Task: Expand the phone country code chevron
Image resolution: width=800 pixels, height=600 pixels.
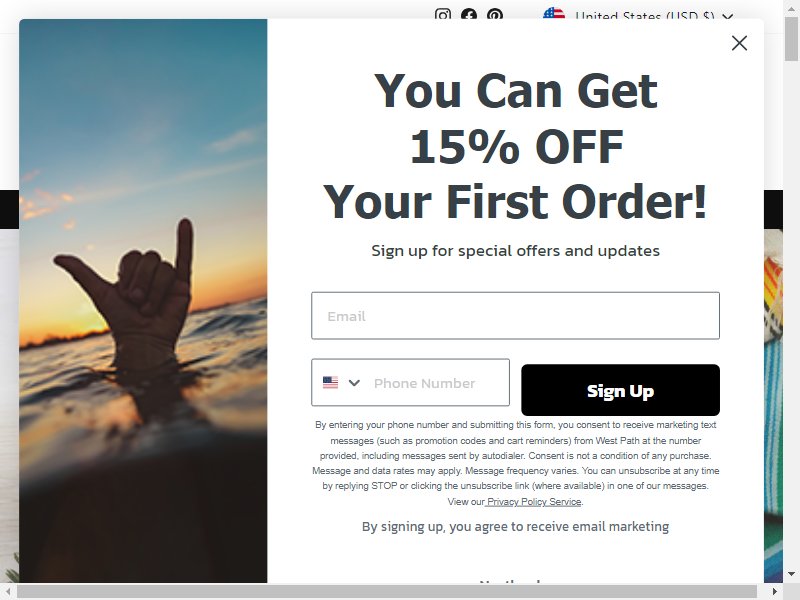Action: 354,383
